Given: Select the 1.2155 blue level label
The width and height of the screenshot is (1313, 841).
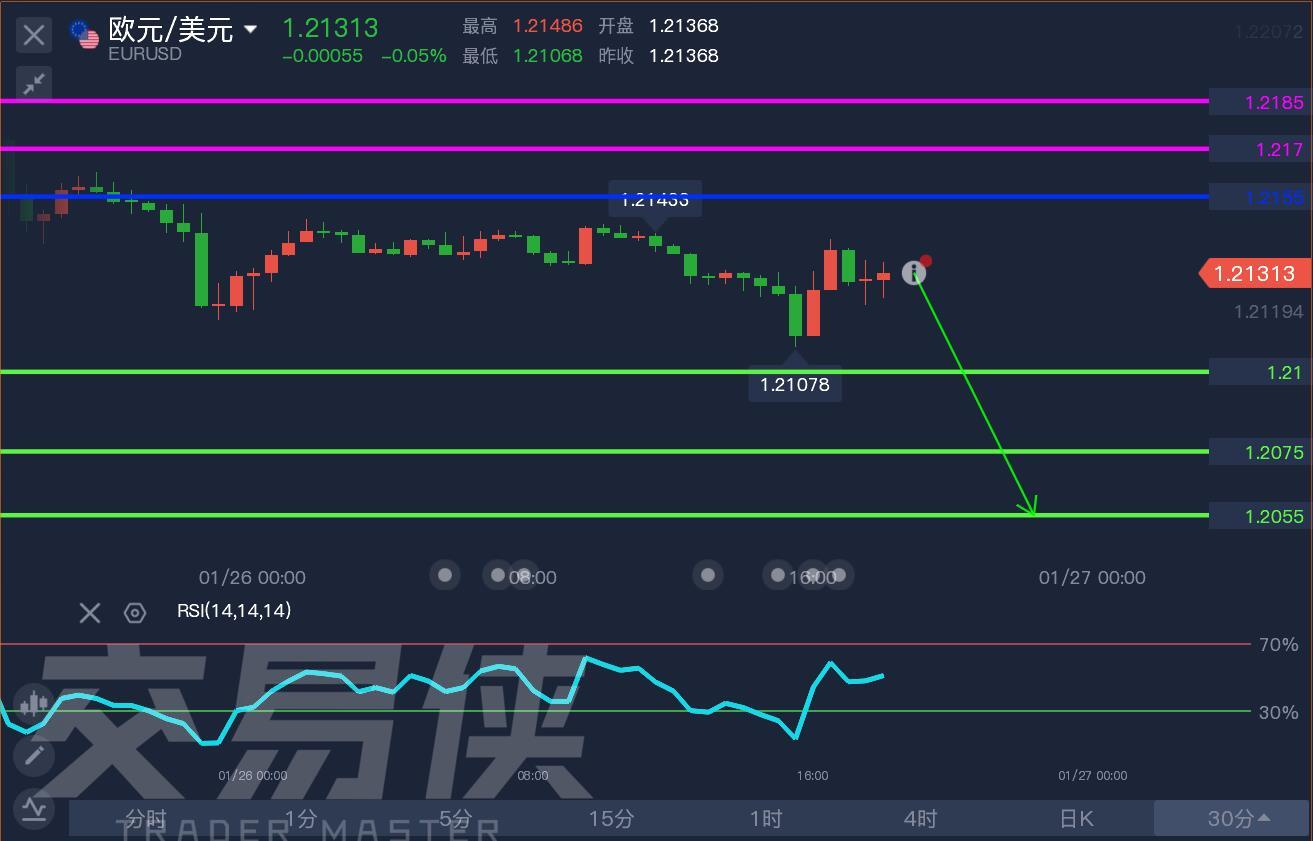Looking at the screenshot, I should click(x=1260, y=197).
